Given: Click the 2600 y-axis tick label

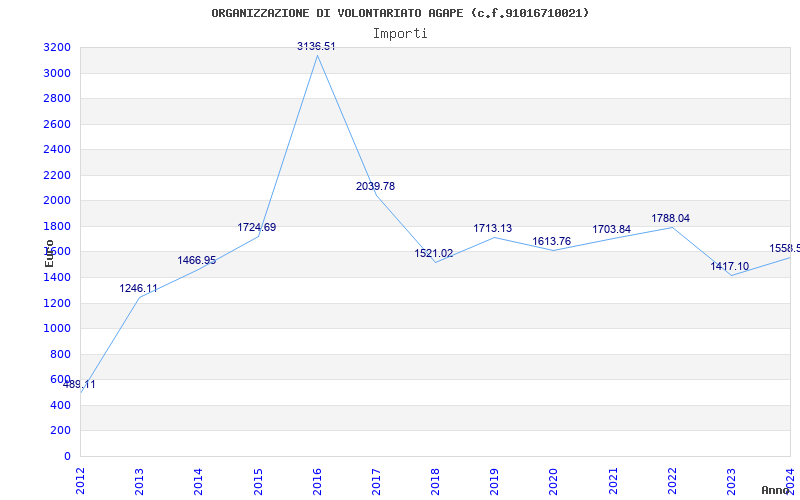Looking at the screenshot, I should [57, 124].
